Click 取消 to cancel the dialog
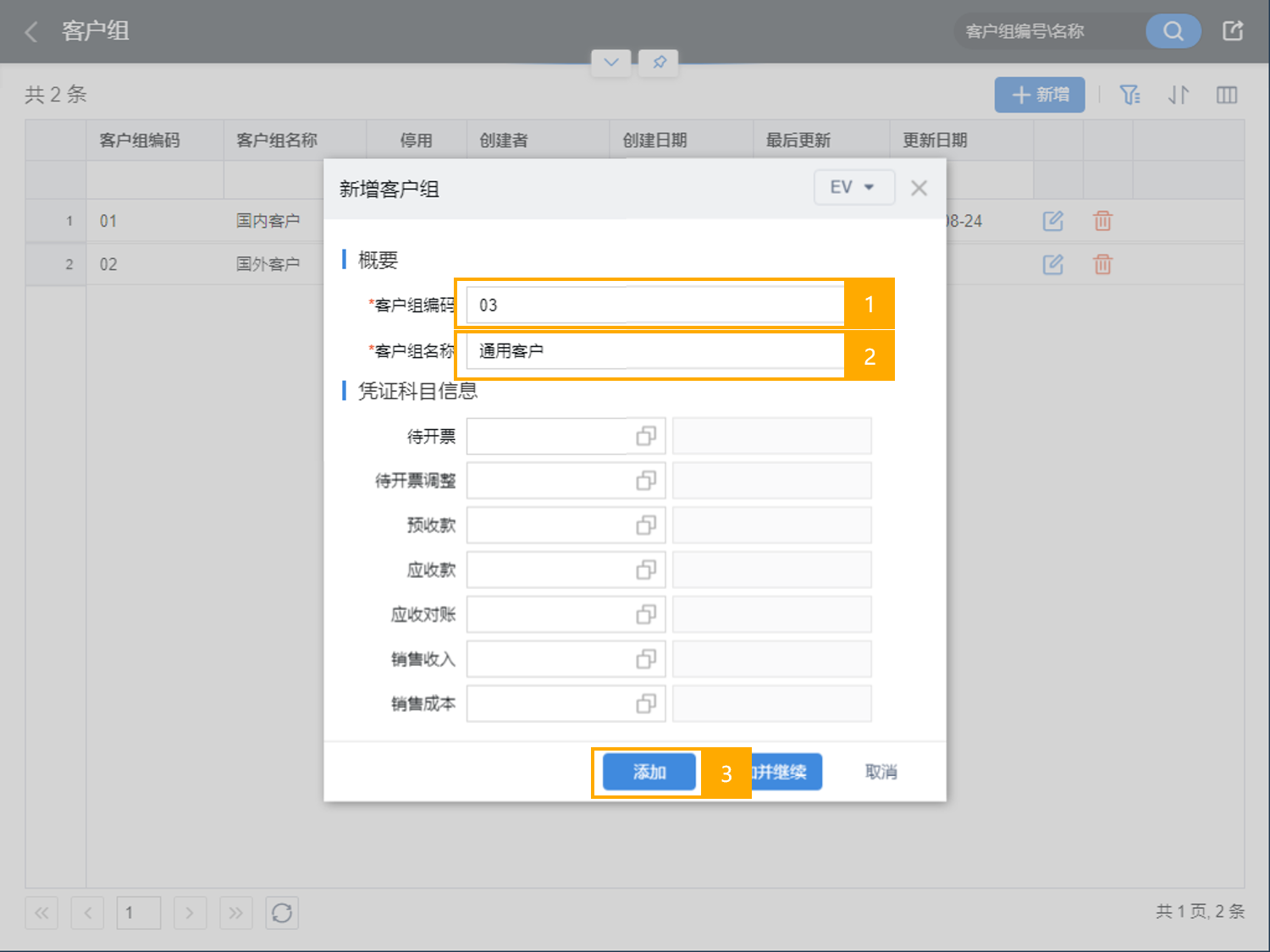The image size is (1270, 952). (881, 772)
